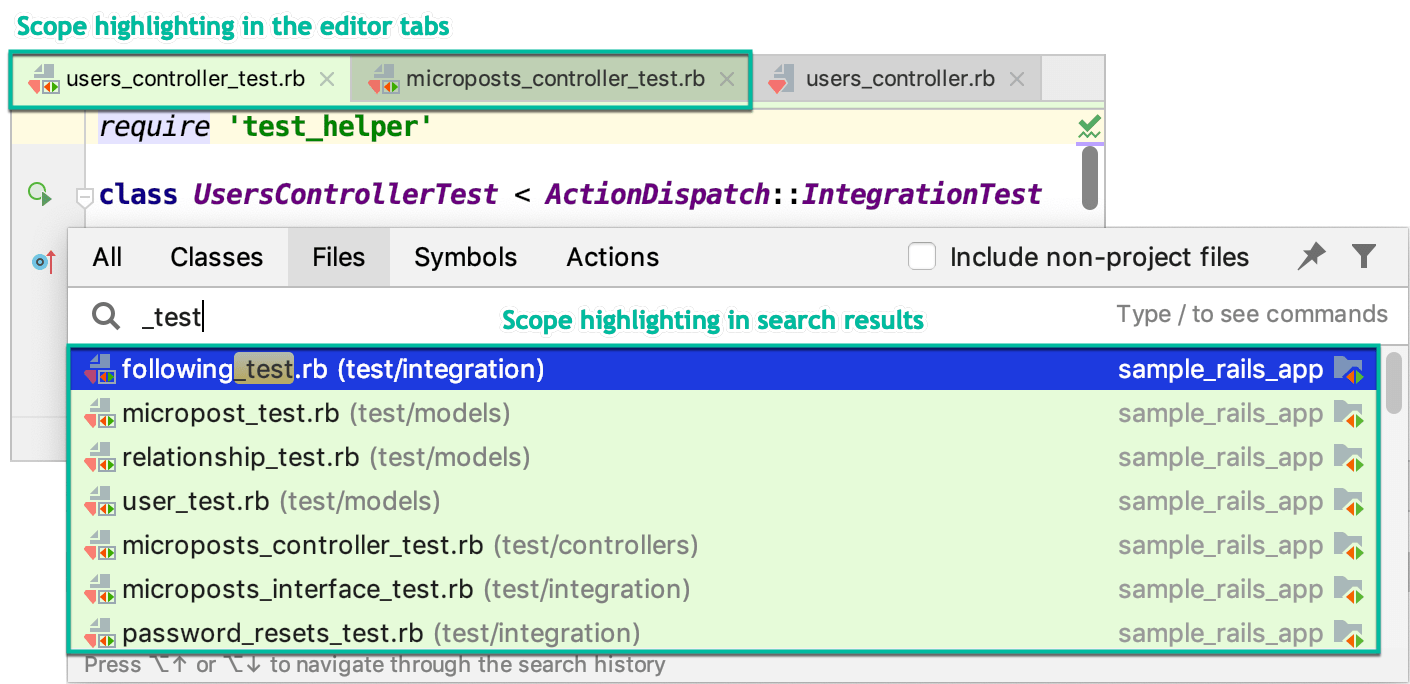Switch to the Classes search tab

216,257
